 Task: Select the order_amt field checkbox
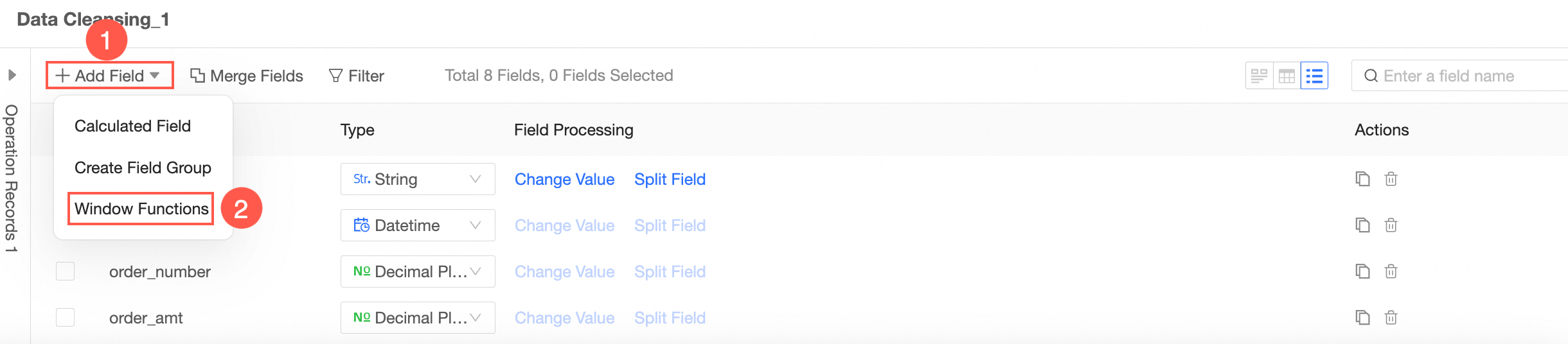tap(65, 318)
